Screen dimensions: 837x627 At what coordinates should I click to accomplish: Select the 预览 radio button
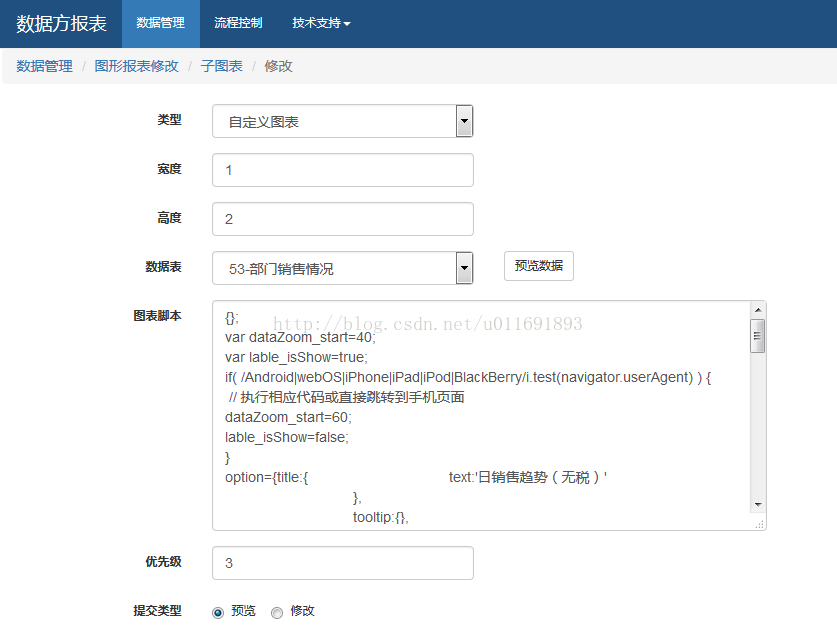[x=218, y=613]
